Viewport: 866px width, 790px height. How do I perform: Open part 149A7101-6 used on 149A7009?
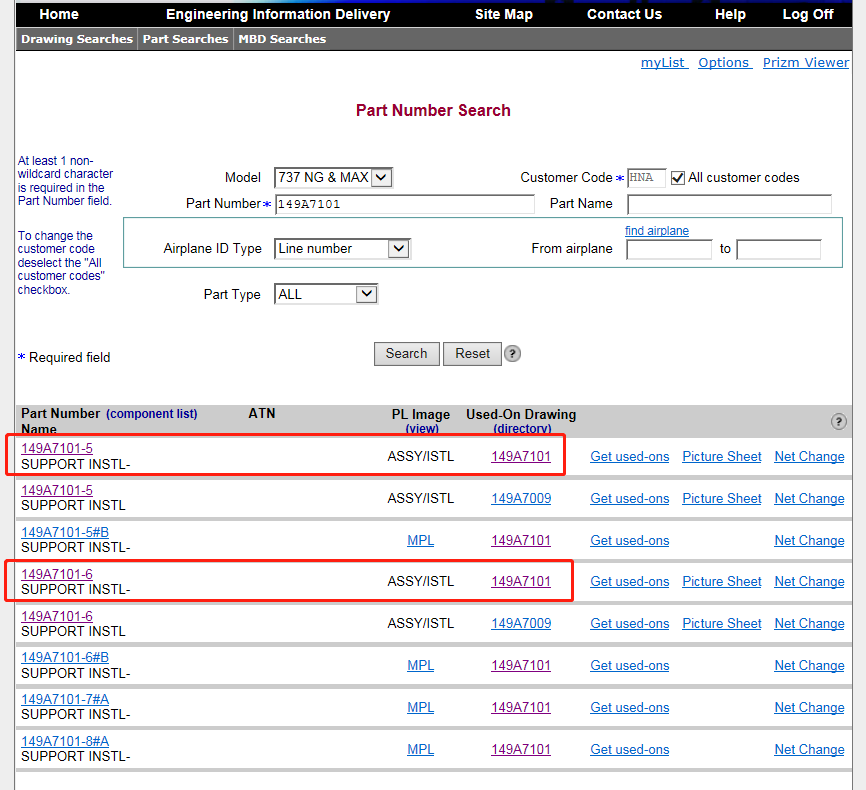57,617
